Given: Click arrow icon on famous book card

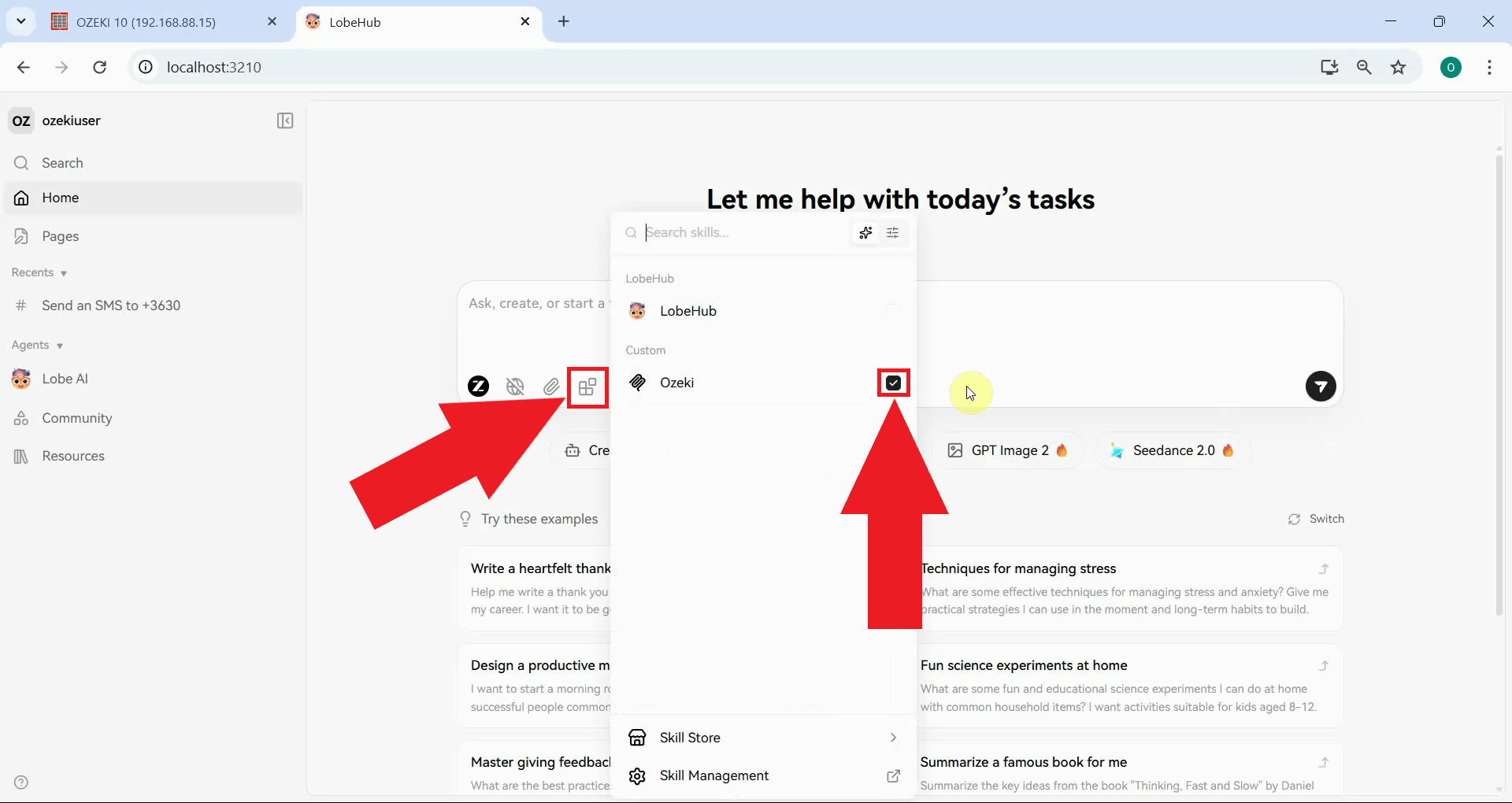Looking at the screenshot, I should [1324, 762].
